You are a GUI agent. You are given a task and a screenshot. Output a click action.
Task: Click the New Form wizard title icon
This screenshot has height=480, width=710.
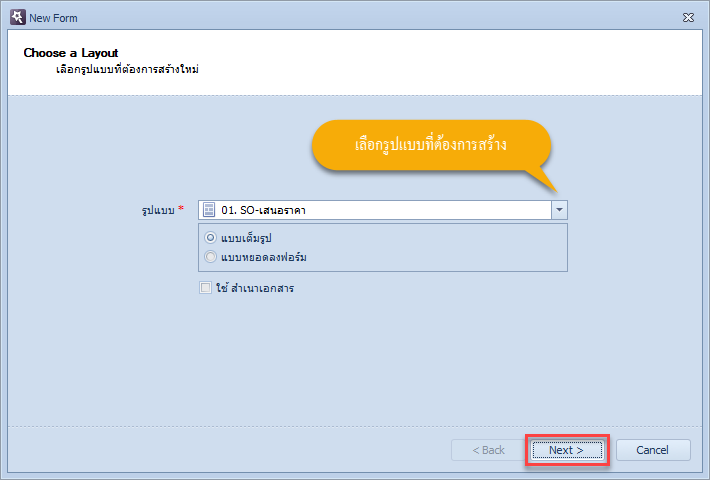18,18
